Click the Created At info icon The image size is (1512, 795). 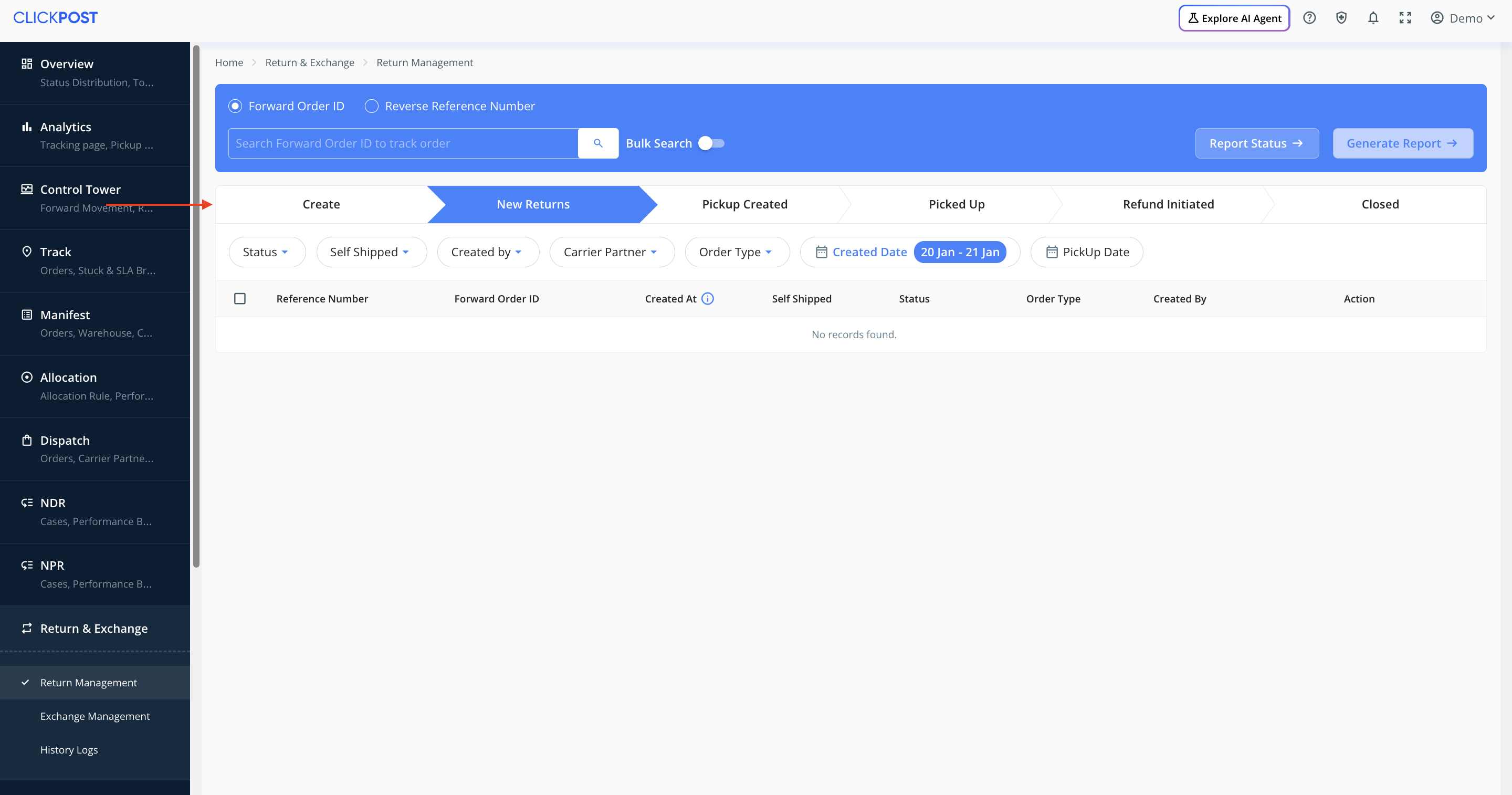point(708,299)
